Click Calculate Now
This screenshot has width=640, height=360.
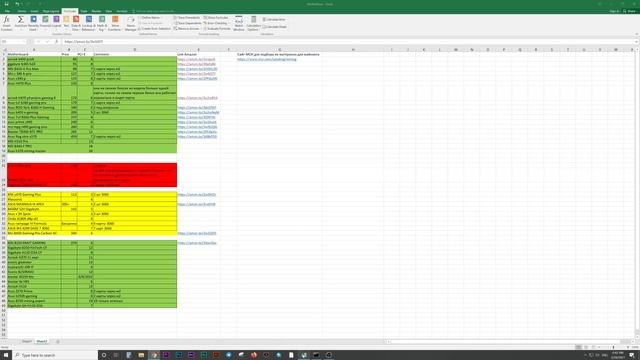[x=274, y=19]
